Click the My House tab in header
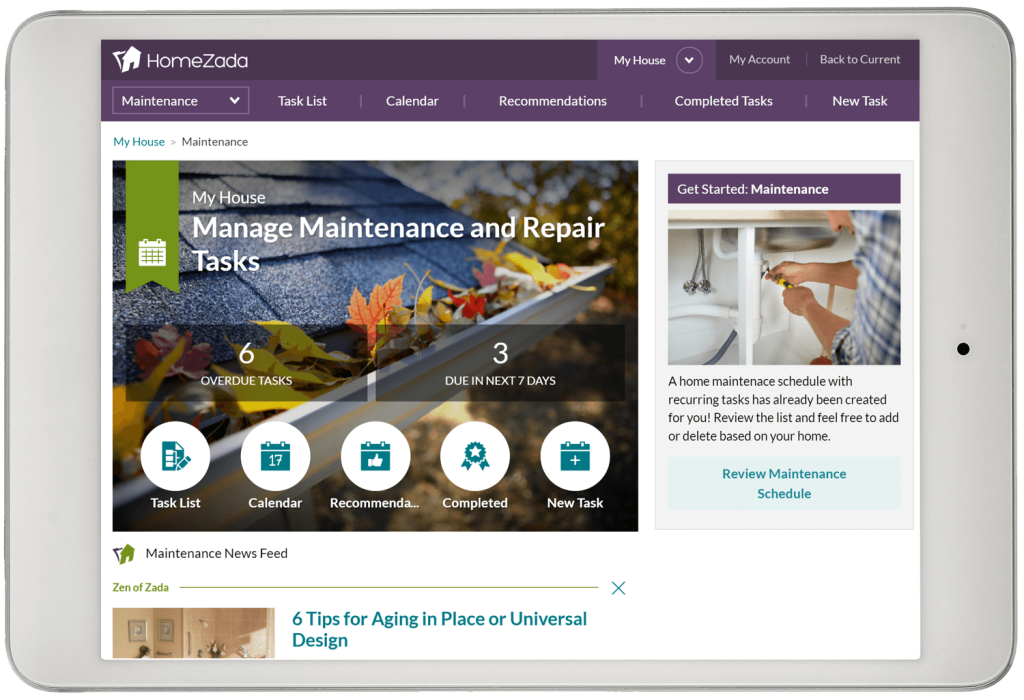Screen dimensions: 1024x700 coord(639,60)
